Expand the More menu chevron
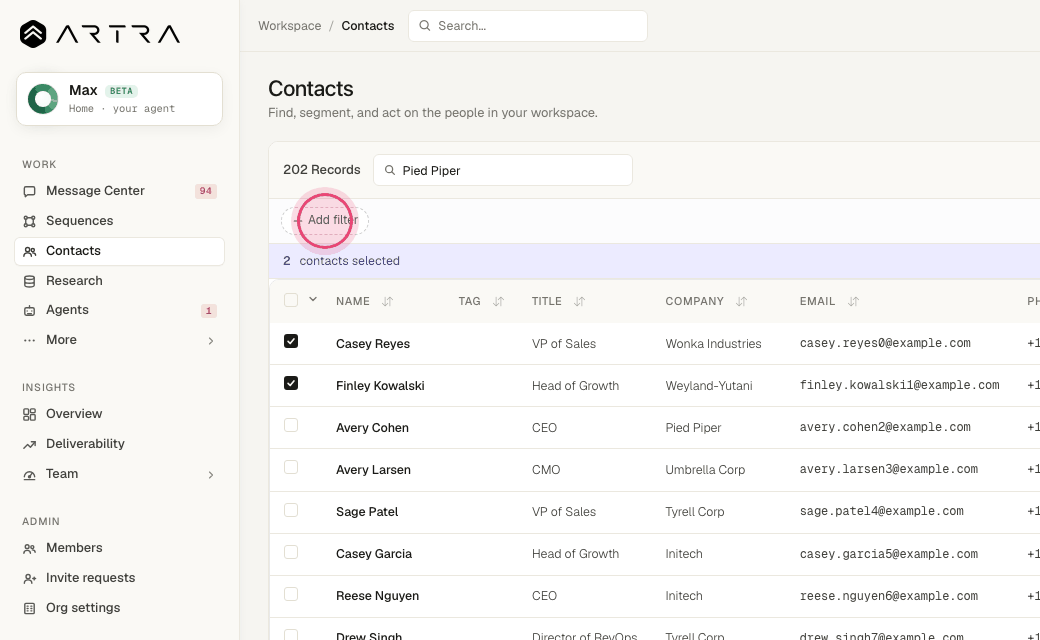Screen dimensions: 1040x640 point(211,341)
